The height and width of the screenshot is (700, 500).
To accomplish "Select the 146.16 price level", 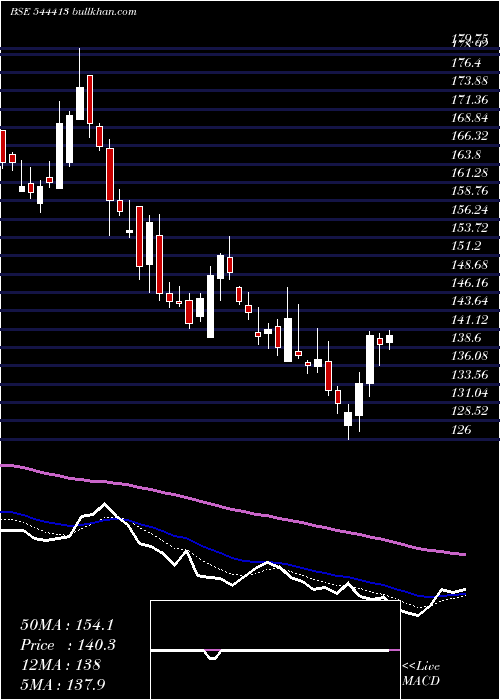I will [470, 283].
